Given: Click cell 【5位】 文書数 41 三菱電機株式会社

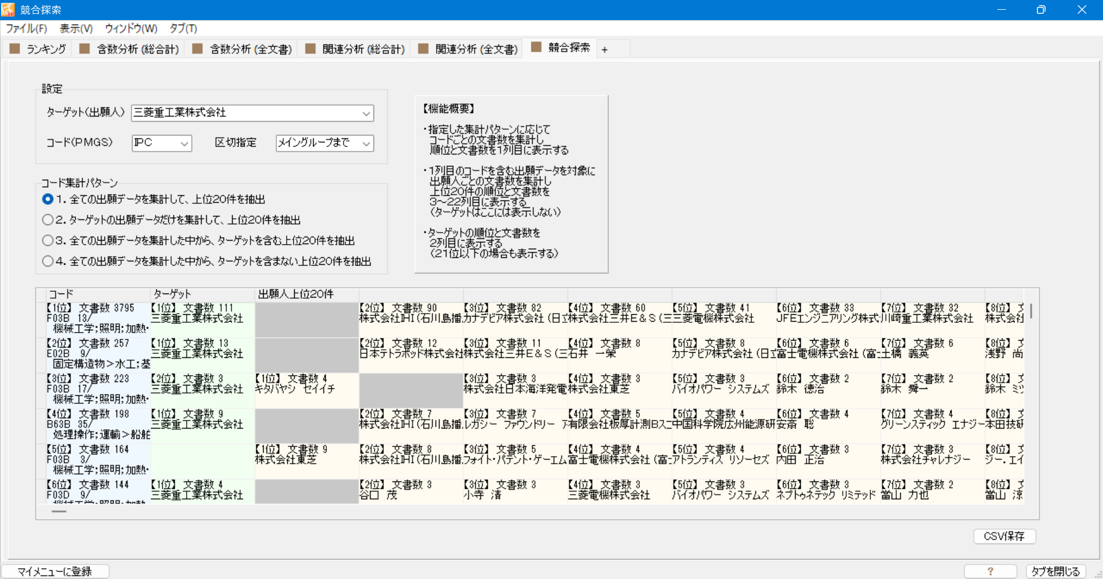Looking at the screenshot, I should pos(723,319).
